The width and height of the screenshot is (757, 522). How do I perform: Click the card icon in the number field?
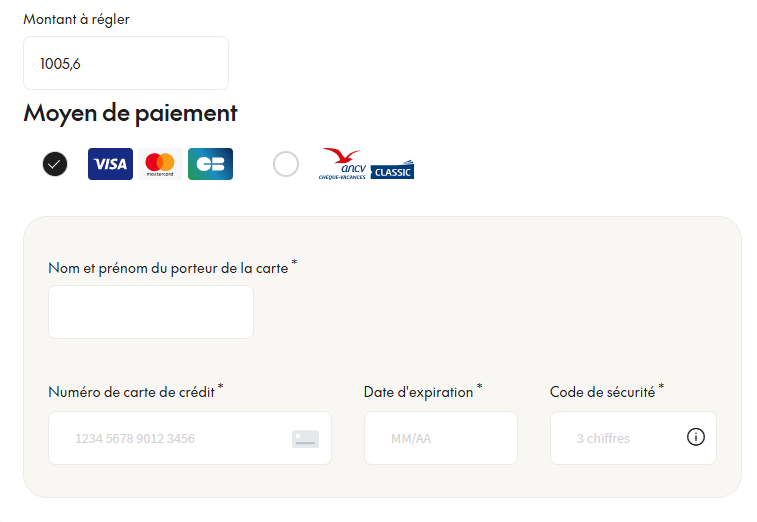tap(305, 439)
